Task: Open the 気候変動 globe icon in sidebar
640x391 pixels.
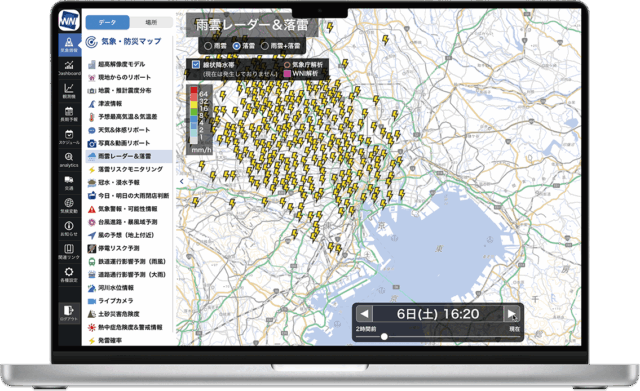Action: [69, 206]
